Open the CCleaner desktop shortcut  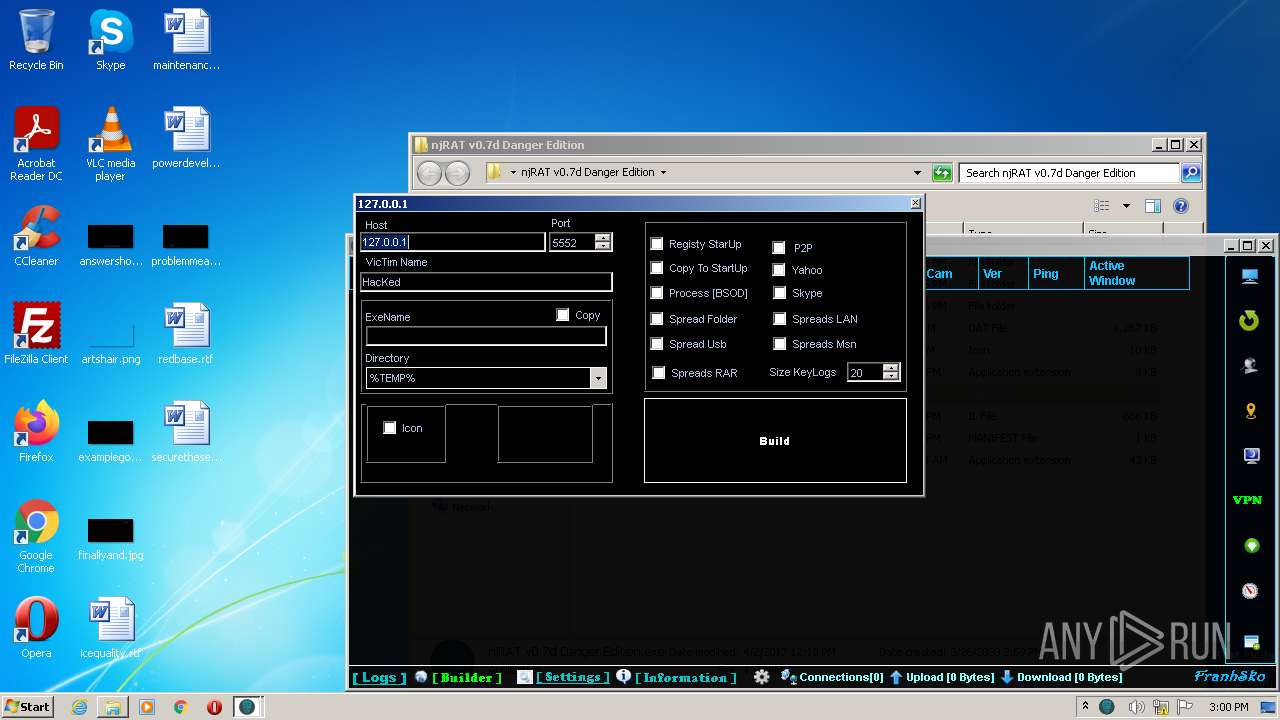(36, 236)
